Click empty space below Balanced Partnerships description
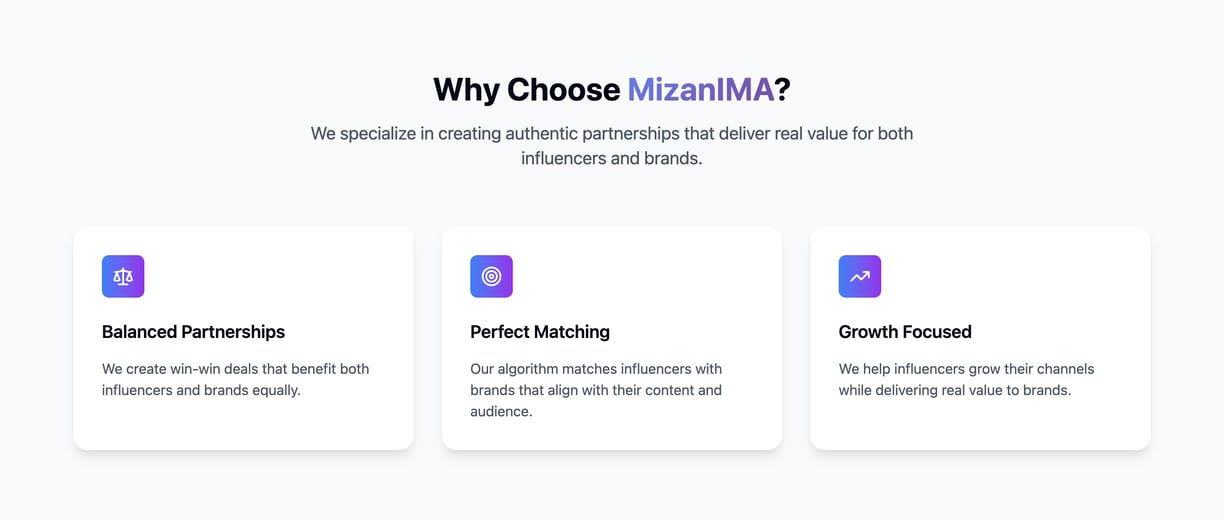Image resolution: width=1224 pixels, height=520 pixels. [243, 424]
